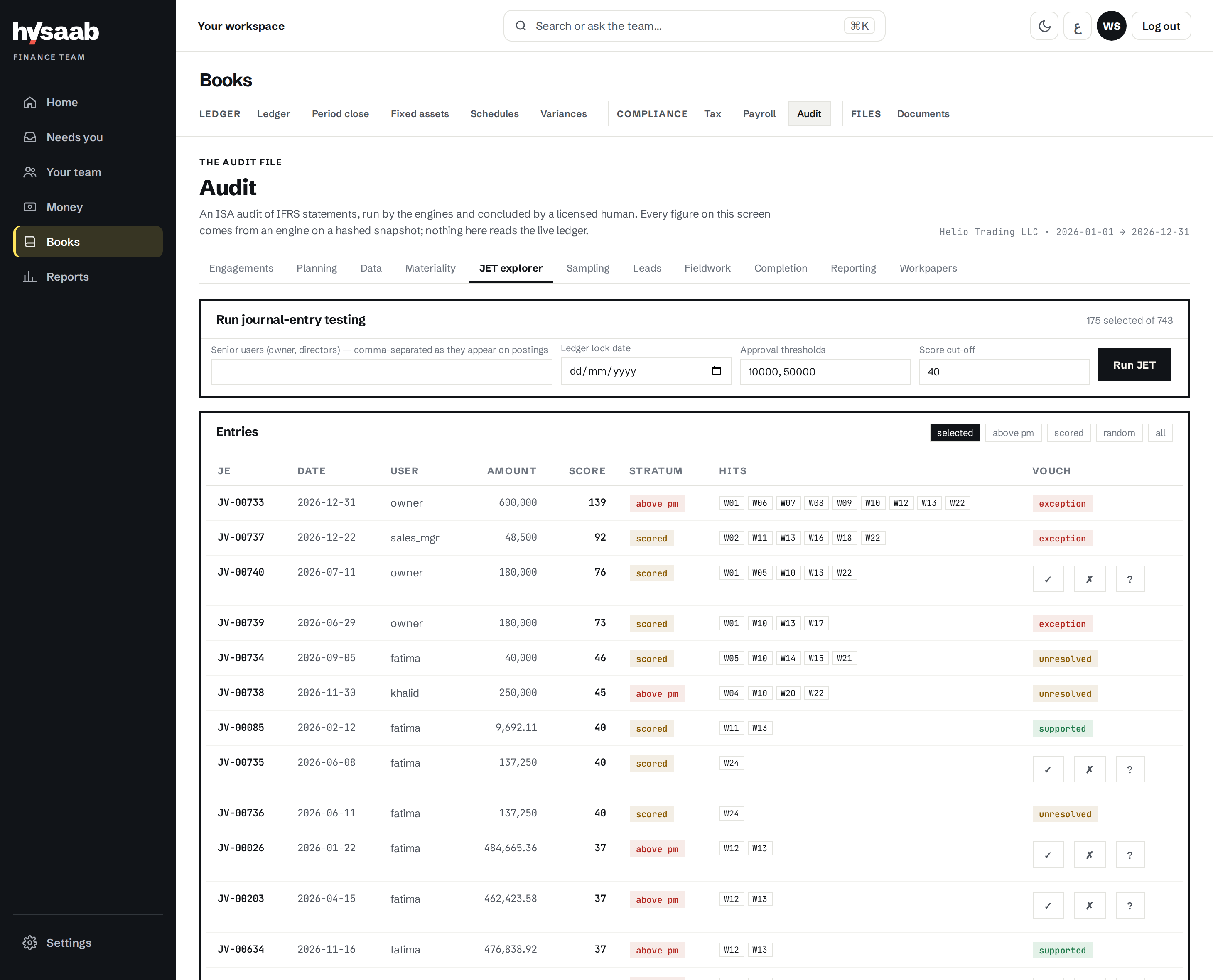Open the Workpapers tab

tap(928, 268)
